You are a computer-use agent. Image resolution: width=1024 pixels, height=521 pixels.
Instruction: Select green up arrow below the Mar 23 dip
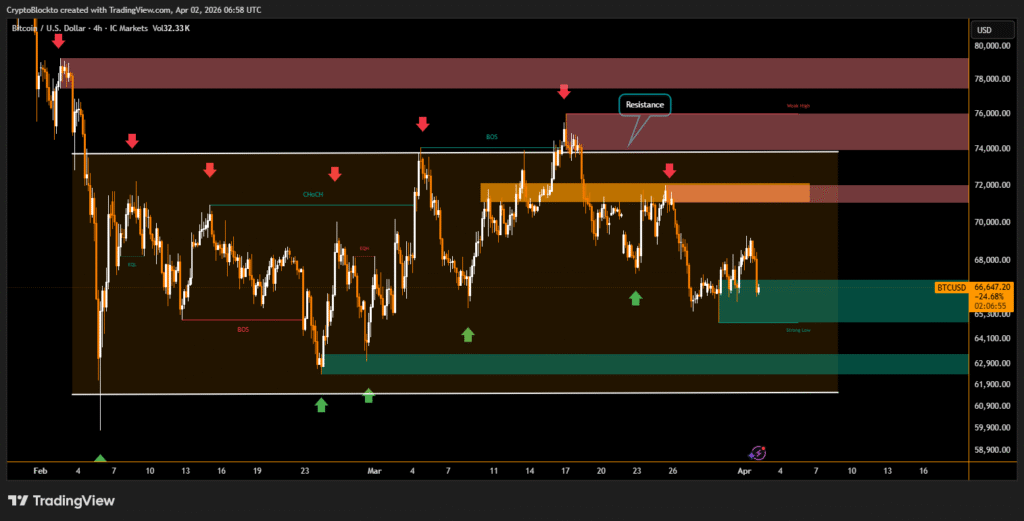click(x=635, y=297)
